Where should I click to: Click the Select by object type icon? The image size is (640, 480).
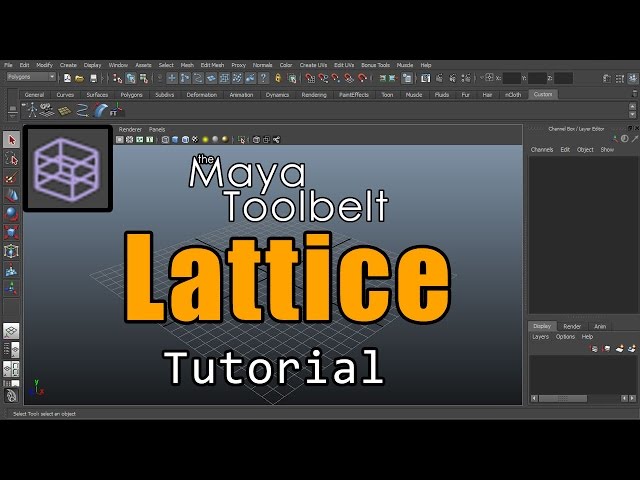pyautogui.click(x=131, y=78)
